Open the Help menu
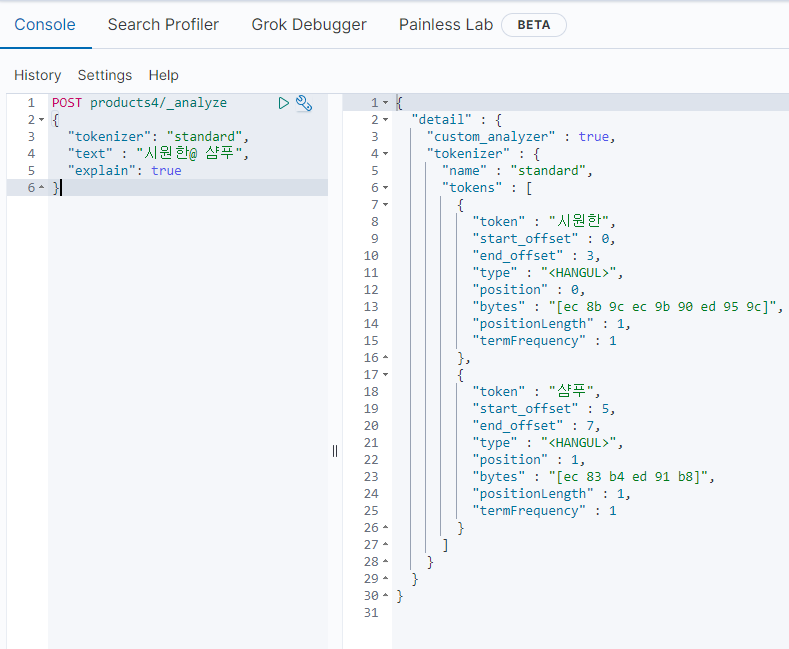The image size is (789, 649). pos(163,75)
